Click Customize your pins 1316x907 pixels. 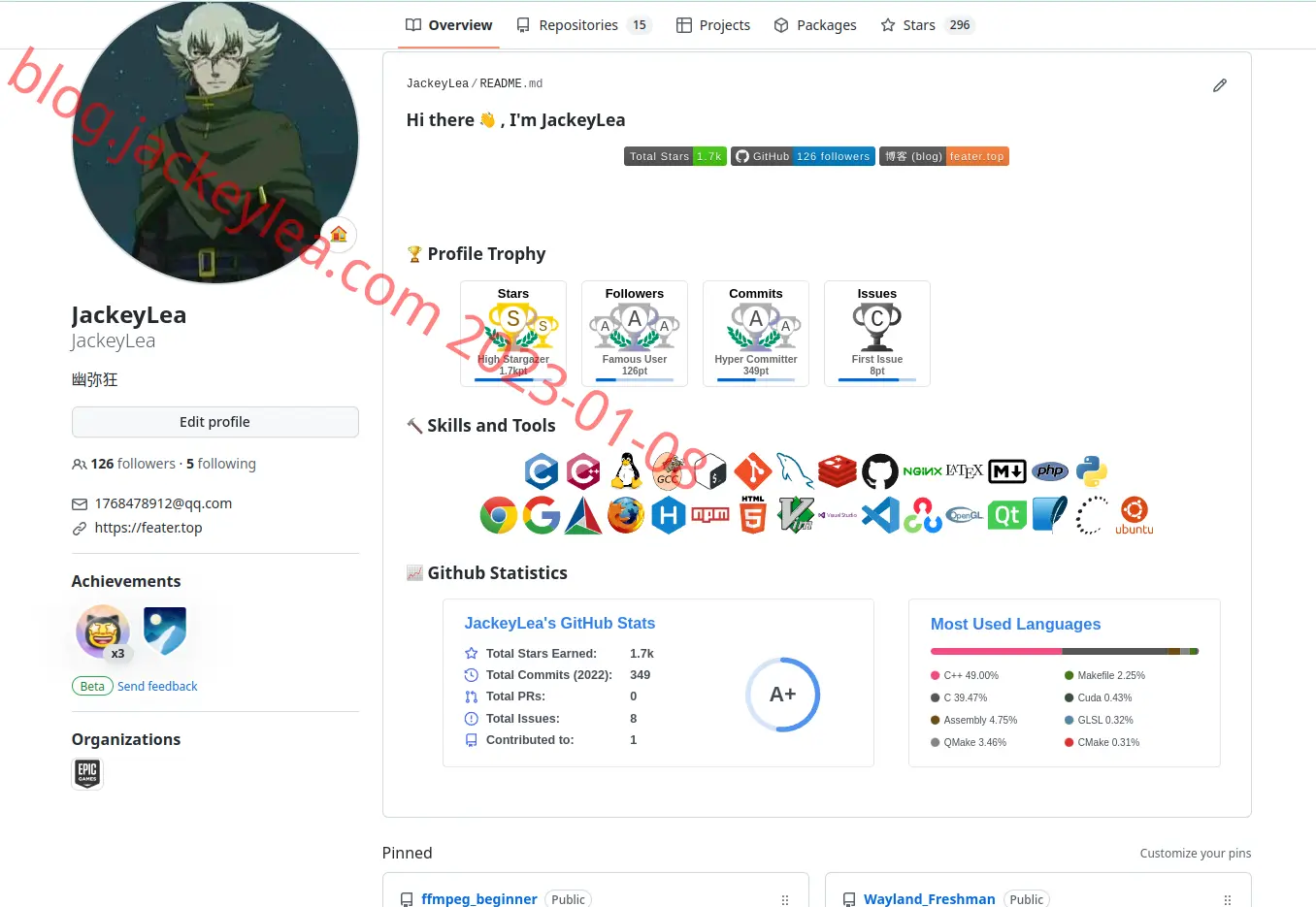click(1196, 854)
